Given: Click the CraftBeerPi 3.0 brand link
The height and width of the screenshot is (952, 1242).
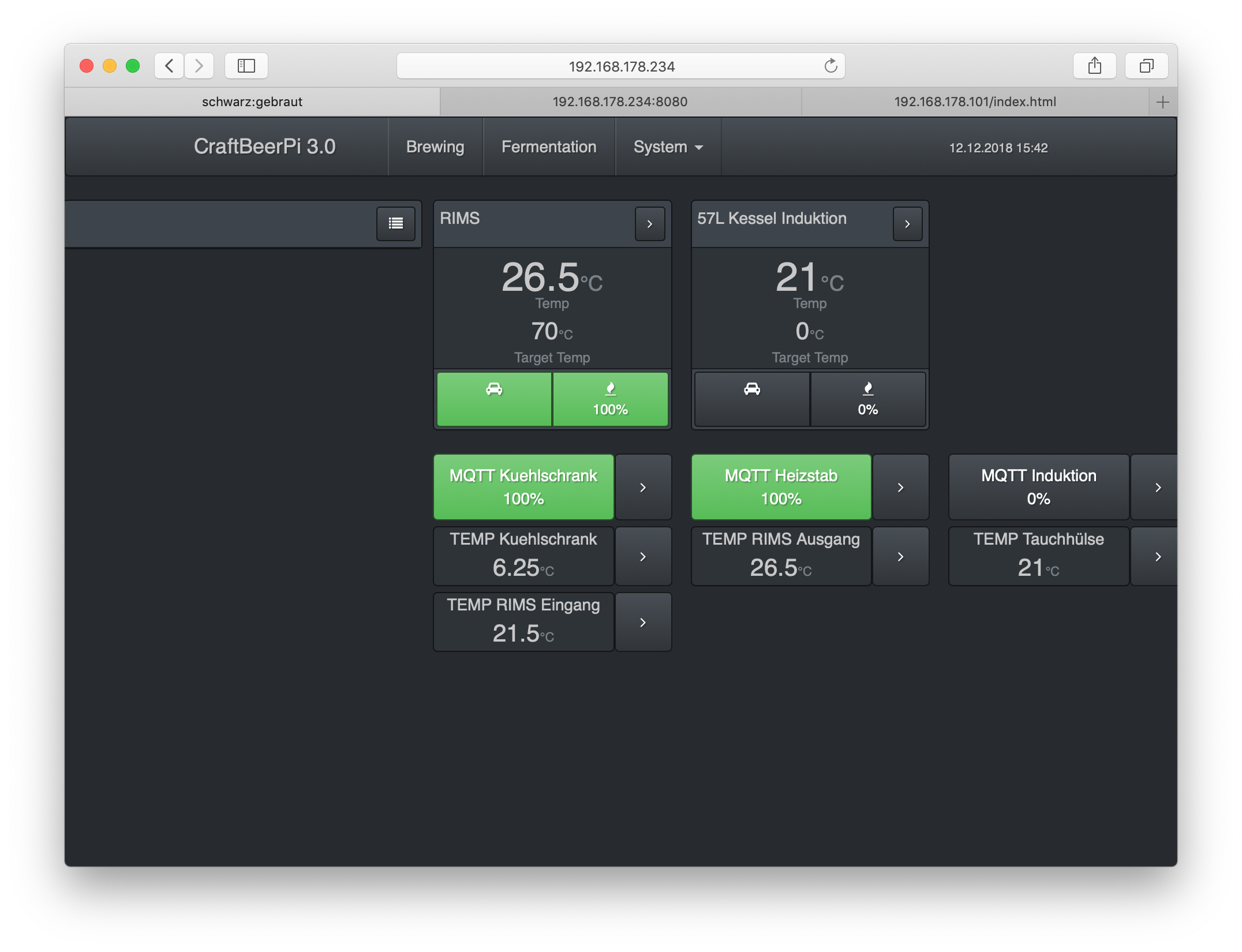Looking at the screenshot, I should tap(264, 147).
